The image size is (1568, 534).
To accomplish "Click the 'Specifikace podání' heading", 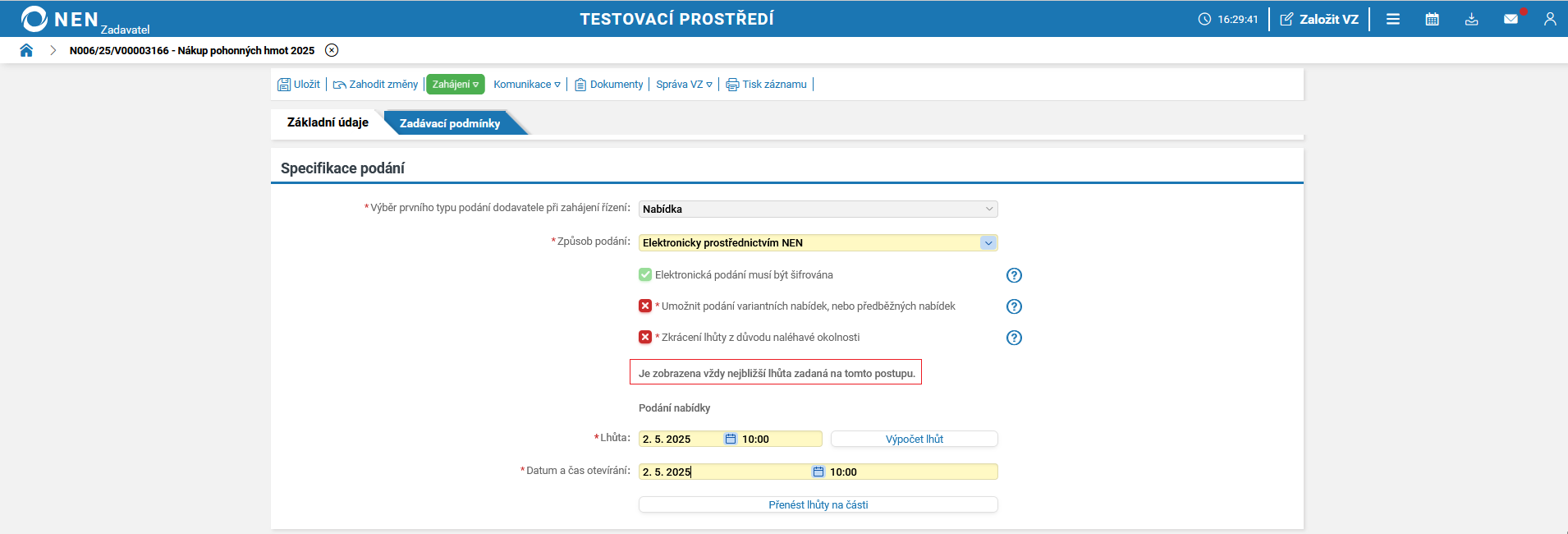I will [x=342, y=168].
